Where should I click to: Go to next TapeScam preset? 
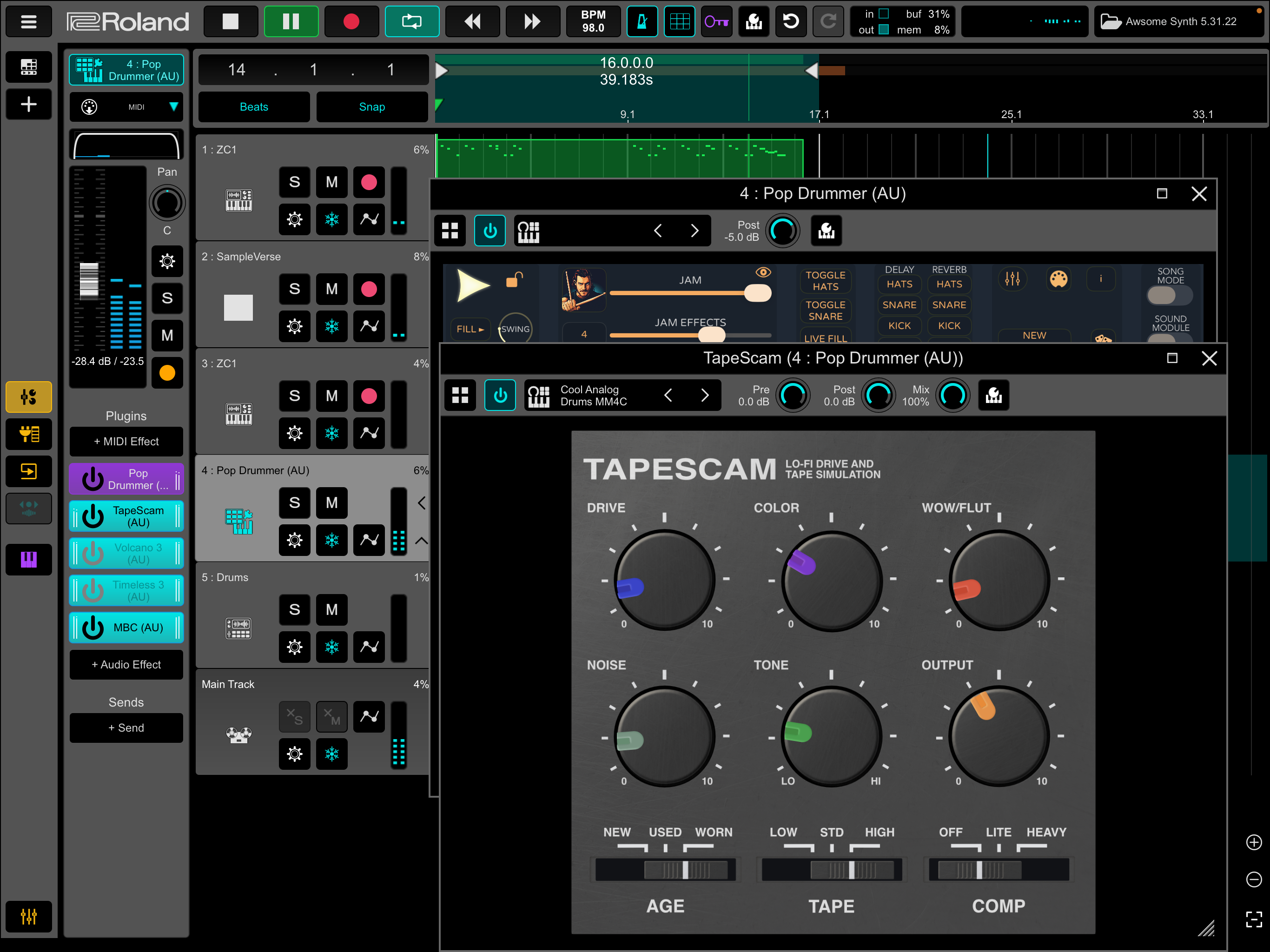pyautogui.click(x=705, y=395)
